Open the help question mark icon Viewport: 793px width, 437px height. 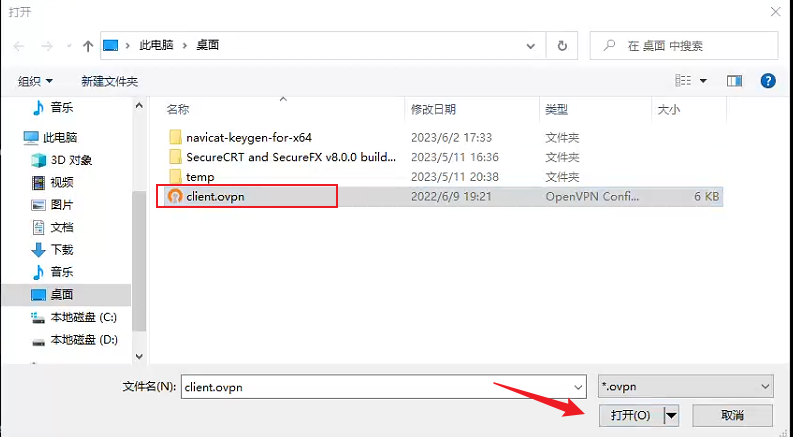(768, 80)
